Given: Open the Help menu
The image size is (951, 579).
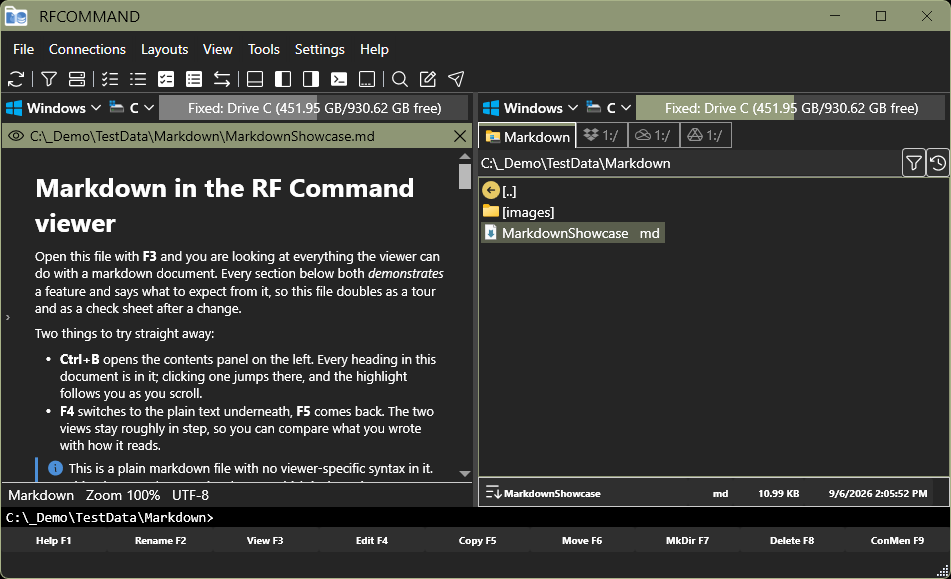Looking at the screenshot, I should [x=374, y=49].
